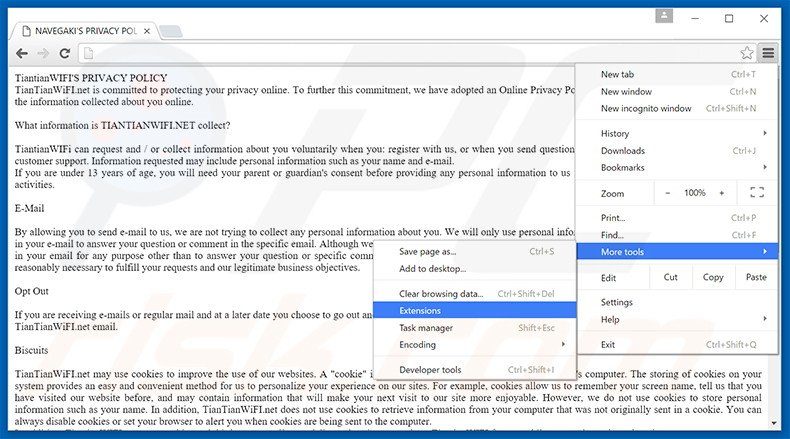Click the Opt Out section heading
The width and height of the screenshot is (790, 439).
(31, 291)
